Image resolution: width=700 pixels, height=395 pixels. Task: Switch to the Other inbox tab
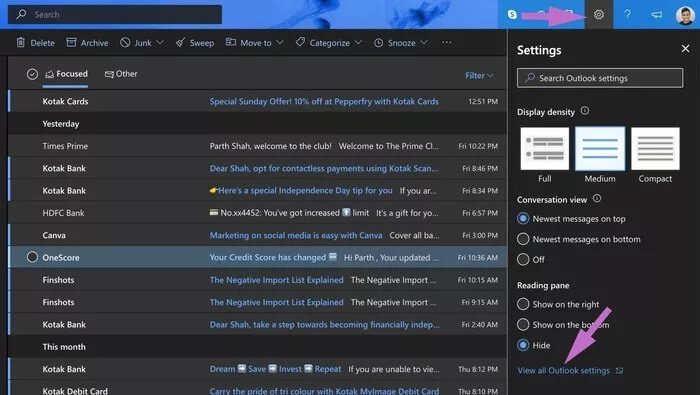(x=121, y=74)
